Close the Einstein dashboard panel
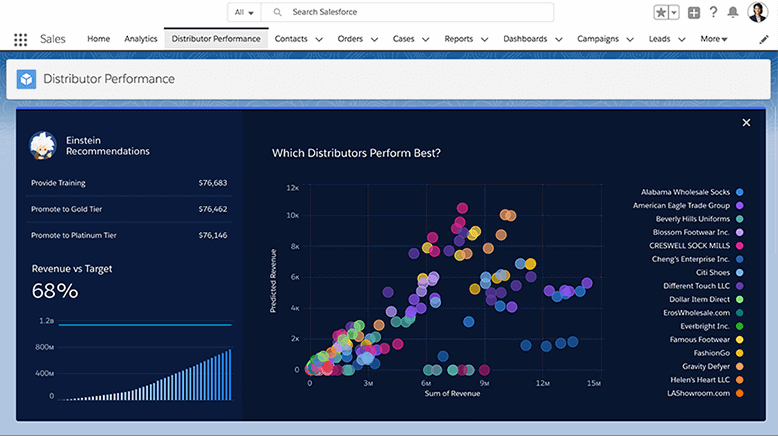778x436 pixels. point(746,123)
